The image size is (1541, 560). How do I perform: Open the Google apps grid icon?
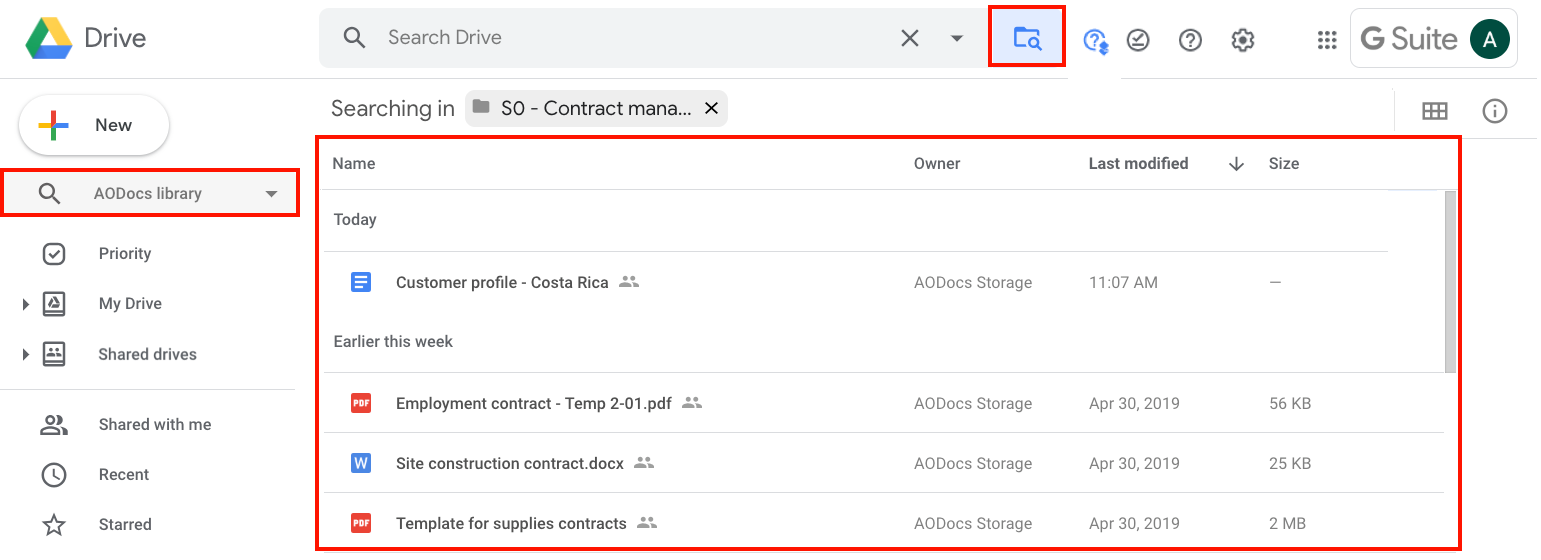click(1327, 40)
